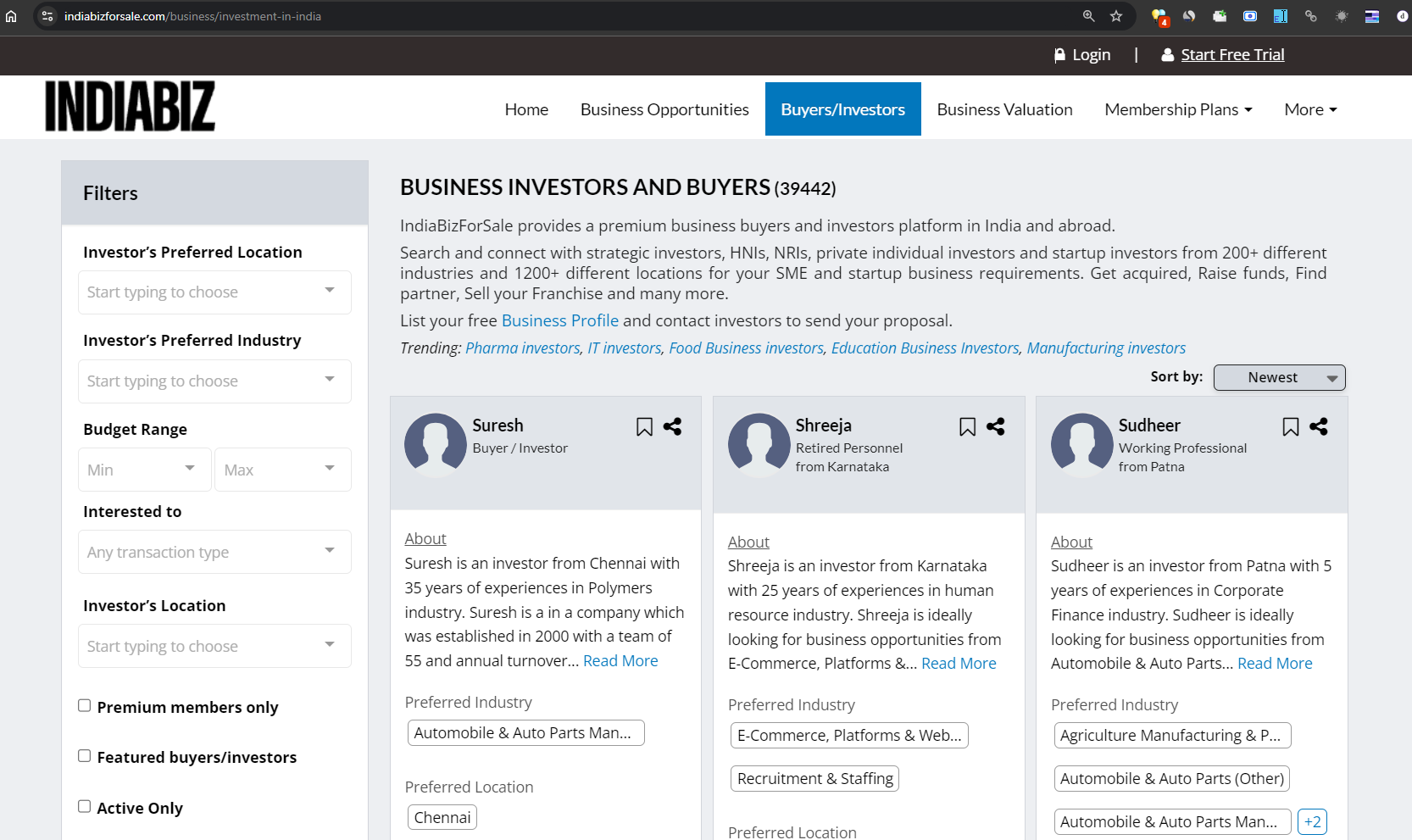
Task: Open Education Business Investors link
Action: click(926, 348)
